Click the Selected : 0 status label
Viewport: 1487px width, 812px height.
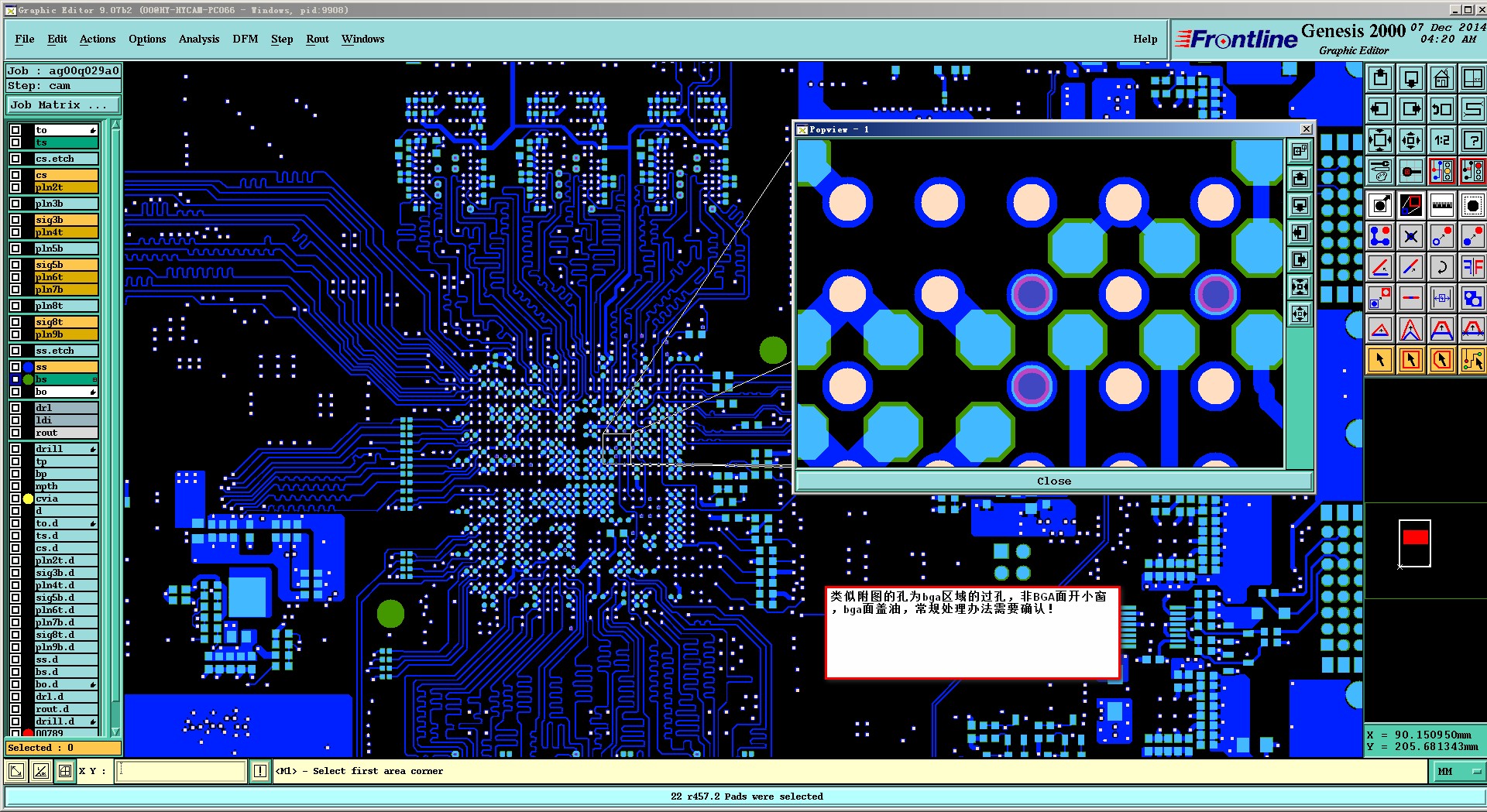click(64, 748)
